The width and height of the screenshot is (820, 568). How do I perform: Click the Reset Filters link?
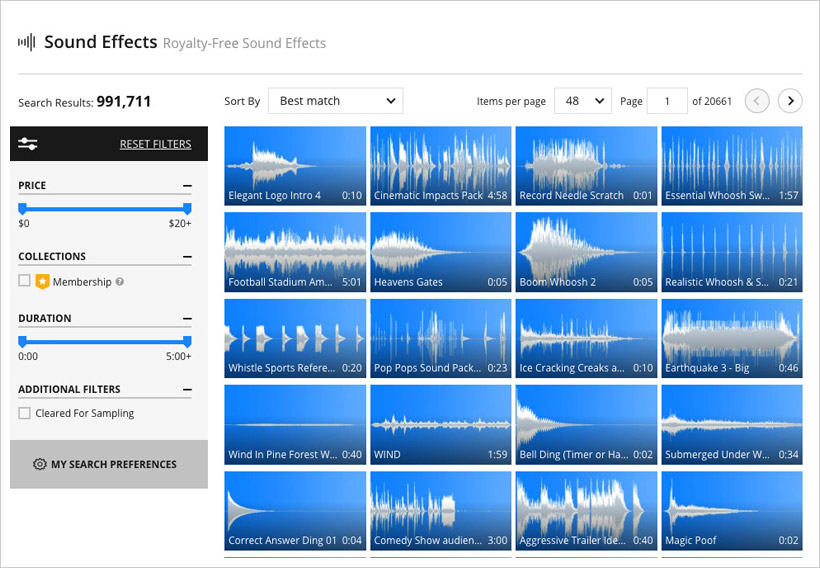pyautogui.click(x=155, y=144)
